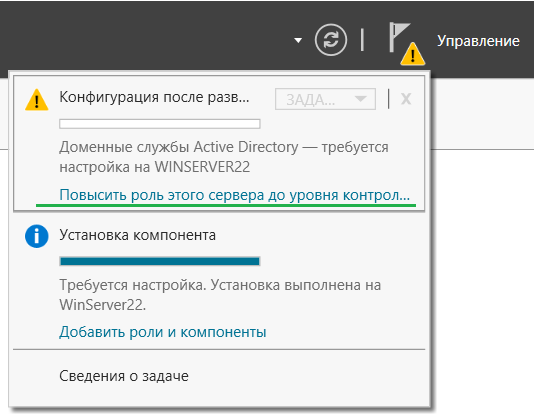The height and width of the screenshot is (419, 534).
Task: Expand the small arrow left of refresh
Action: click(x=298, y=41)
